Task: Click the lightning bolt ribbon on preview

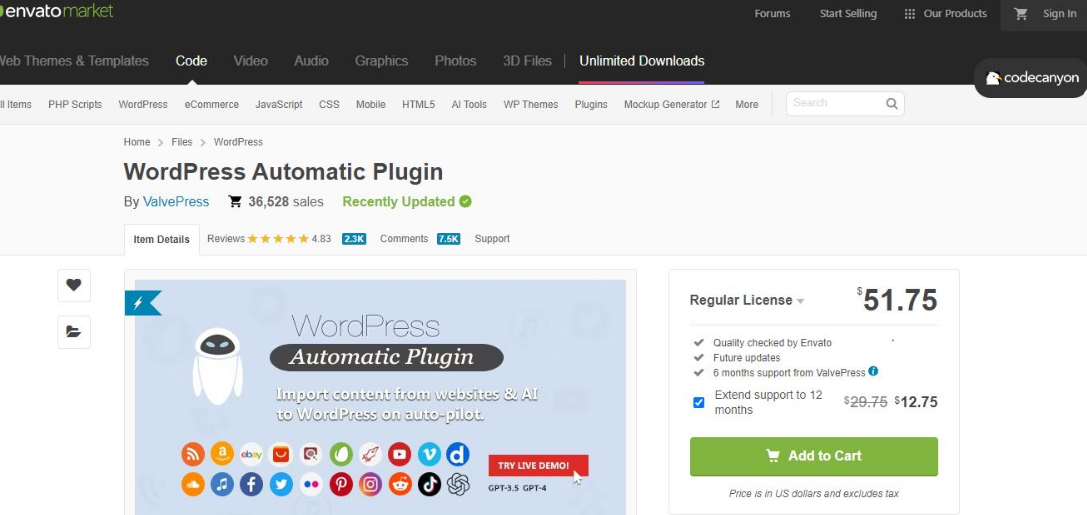Action: [142, 303]
